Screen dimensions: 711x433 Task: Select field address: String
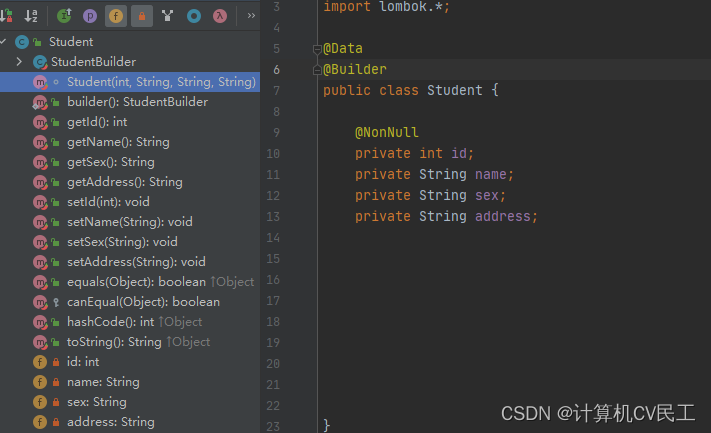(x=111, y=422)
